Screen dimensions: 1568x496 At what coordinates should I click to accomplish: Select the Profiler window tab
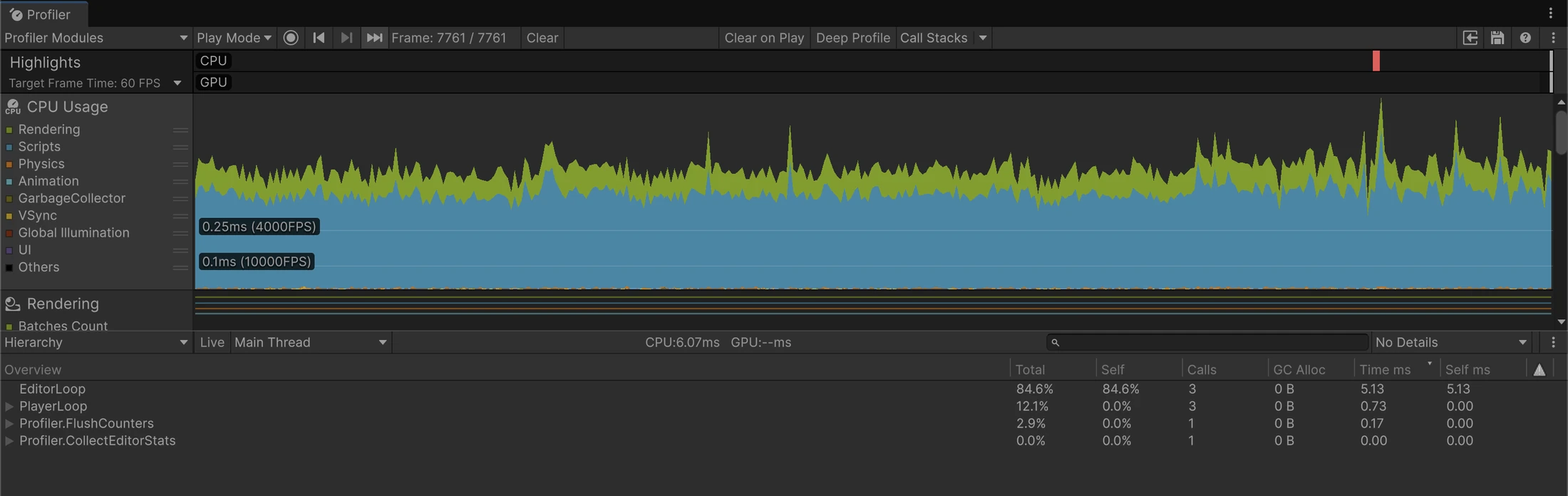point(44,14)
